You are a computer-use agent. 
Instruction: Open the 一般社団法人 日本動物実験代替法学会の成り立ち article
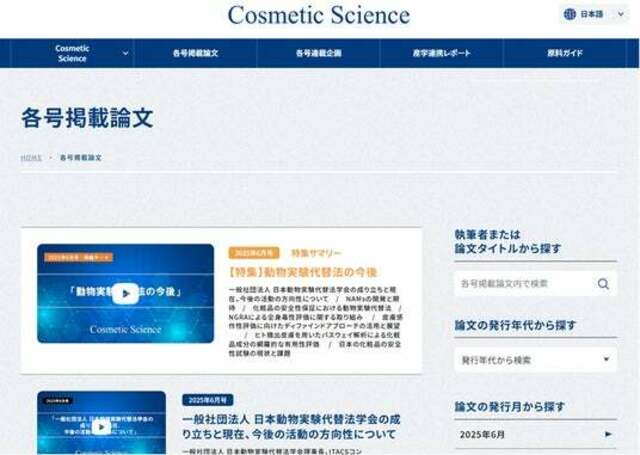(x=291, y=426)
